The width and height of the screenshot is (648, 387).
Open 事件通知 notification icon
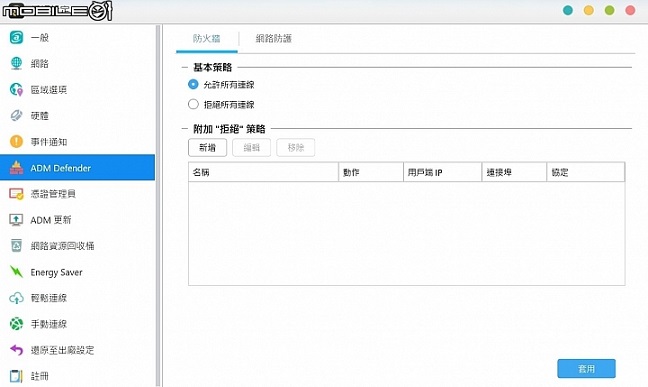17,141
